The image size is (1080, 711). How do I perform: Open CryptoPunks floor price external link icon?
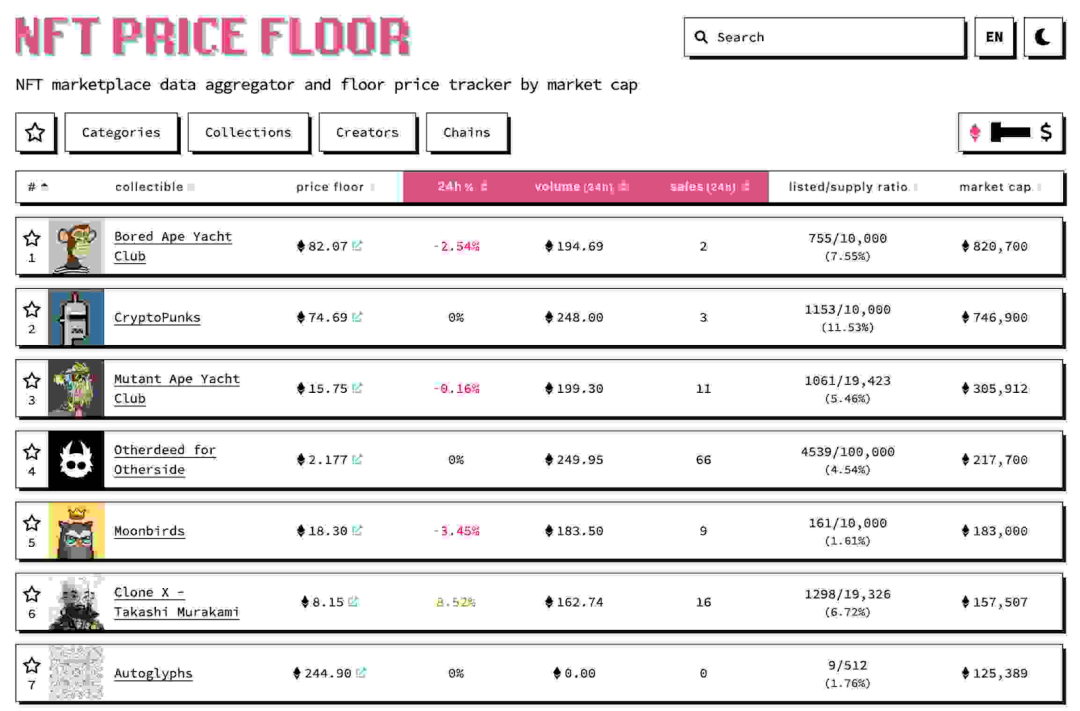[357, 316]
